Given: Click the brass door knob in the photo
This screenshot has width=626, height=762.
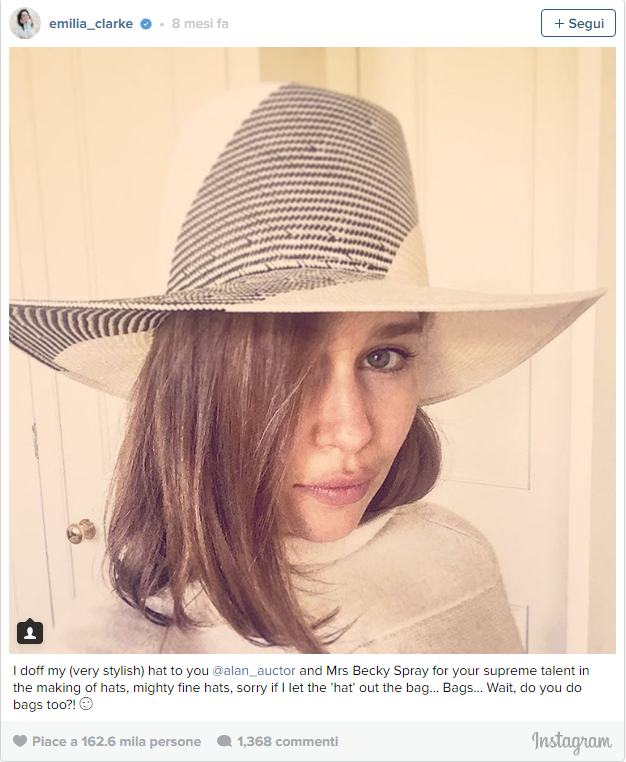Looking at the screenshot, I should click(81, 531).
